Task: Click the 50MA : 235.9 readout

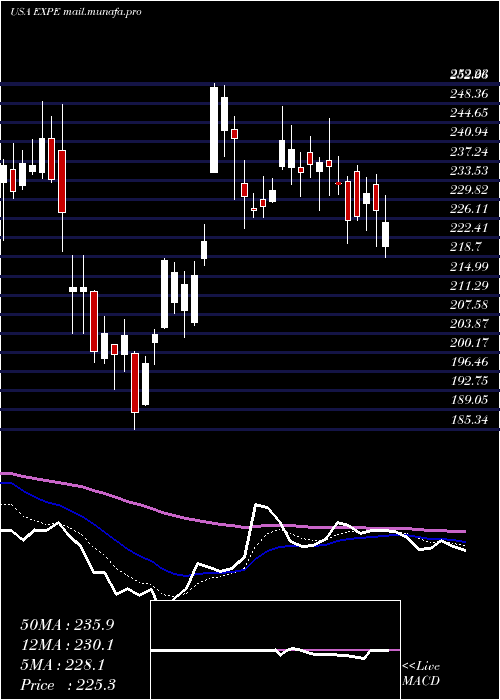Action: [67, 625]
